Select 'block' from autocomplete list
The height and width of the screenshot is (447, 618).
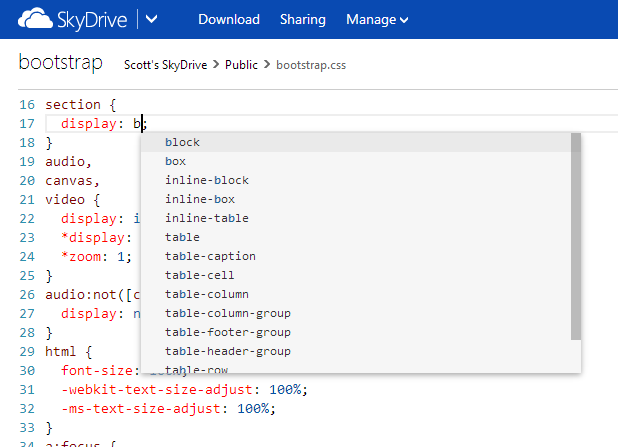tap(356, 142)
